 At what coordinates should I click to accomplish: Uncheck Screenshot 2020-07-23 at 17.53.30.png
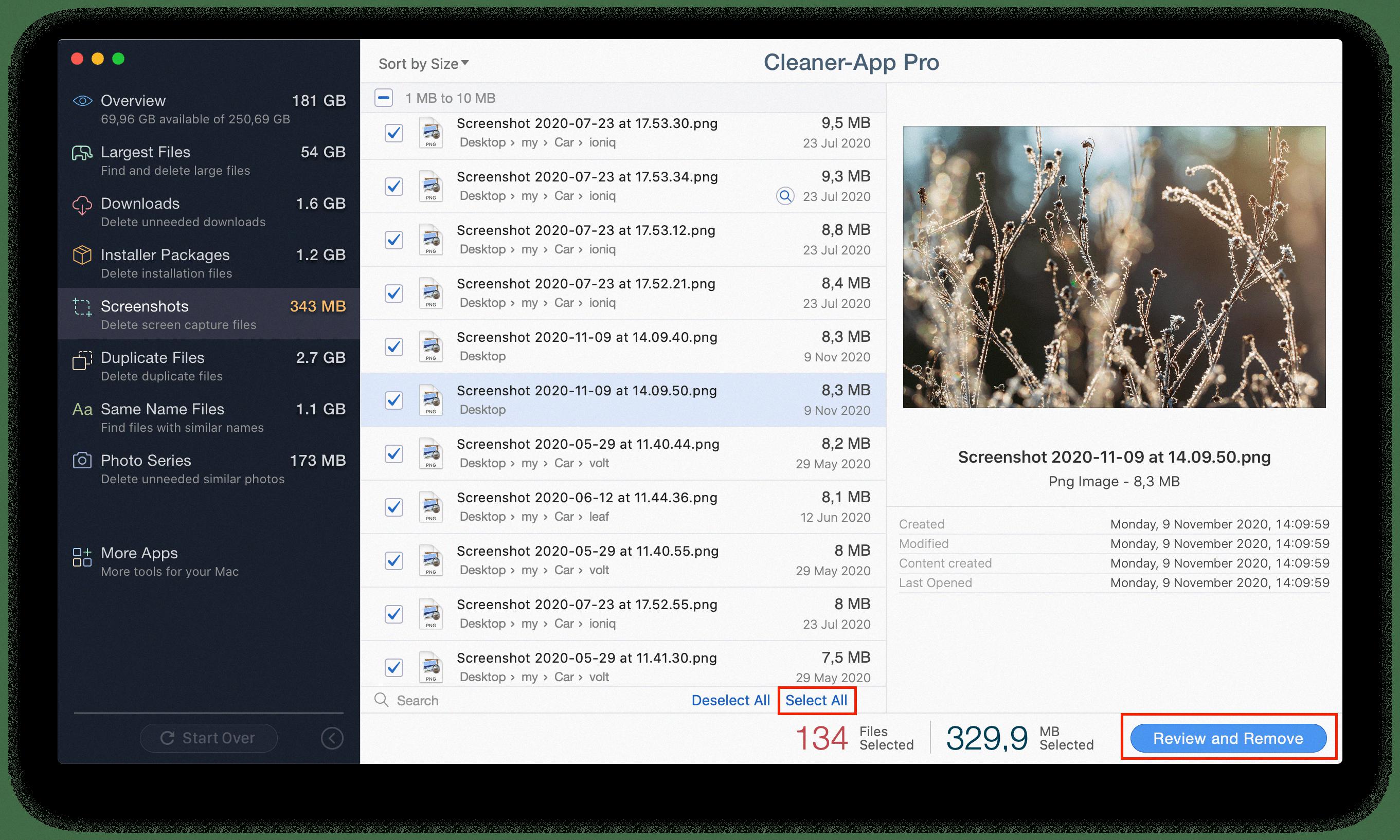click(x=393, y=133)
